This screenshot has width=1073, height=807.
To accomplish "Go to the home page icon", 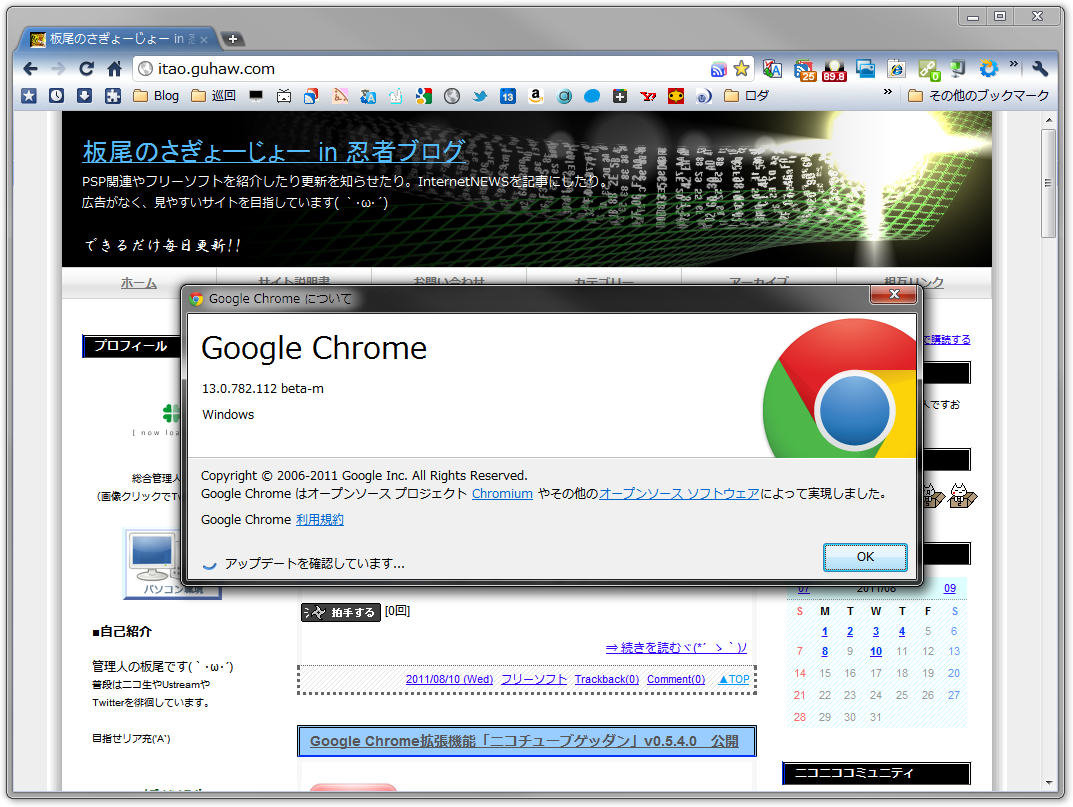I will tap(114, 68).
